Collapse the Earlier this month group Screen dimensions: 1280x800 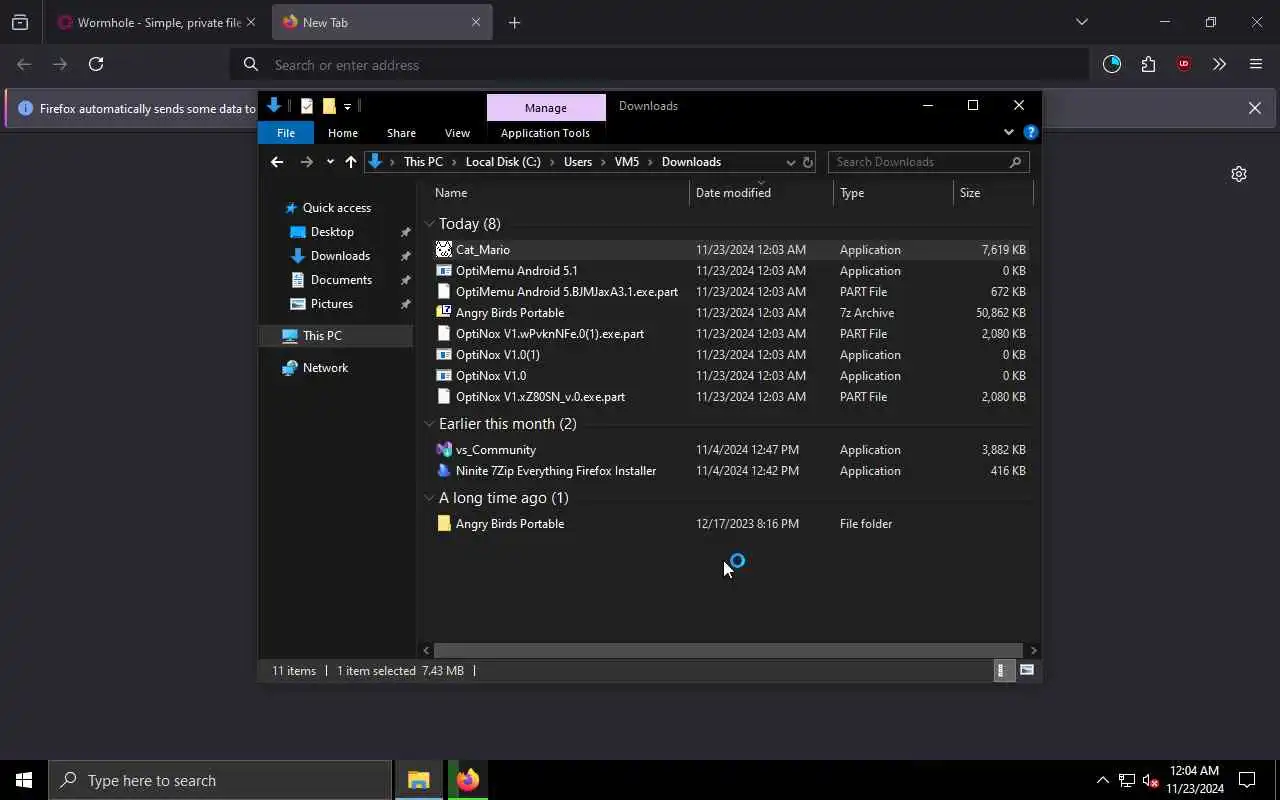click(429, 424)
